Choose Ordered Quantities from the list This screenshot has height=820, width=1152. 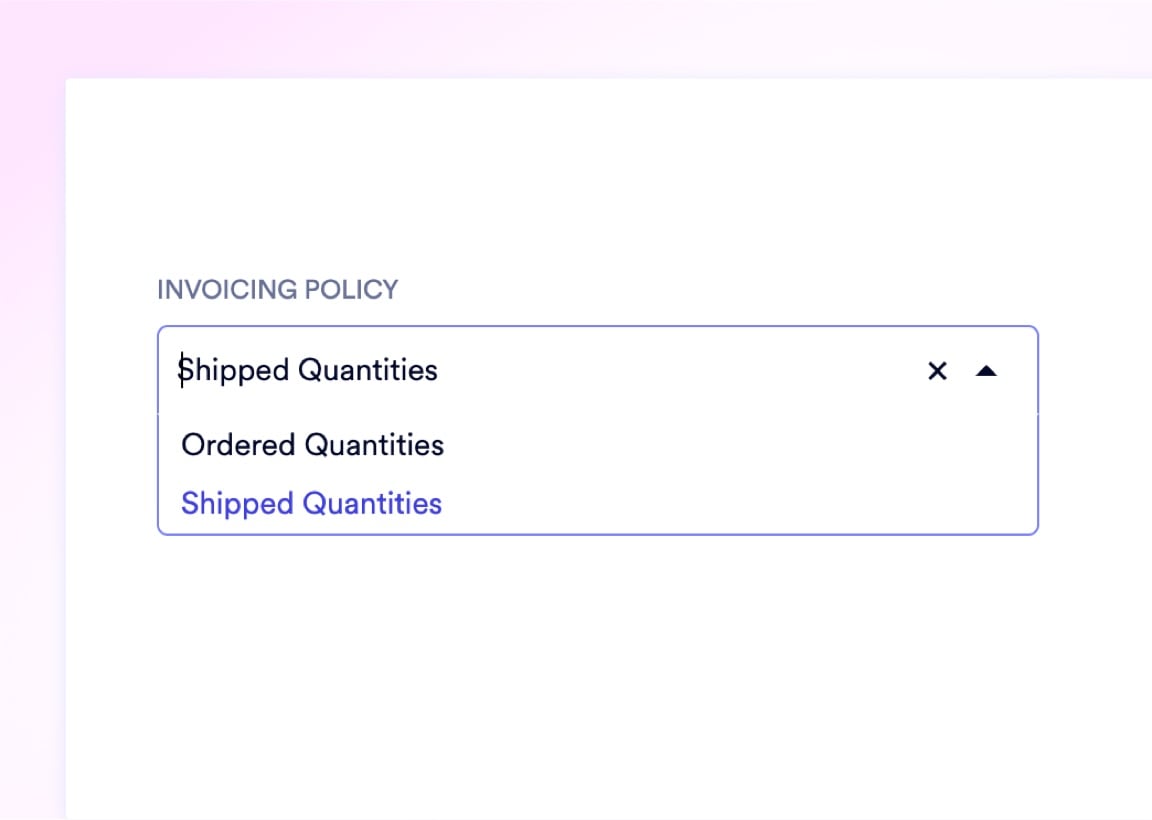click(x=312, y=445)
